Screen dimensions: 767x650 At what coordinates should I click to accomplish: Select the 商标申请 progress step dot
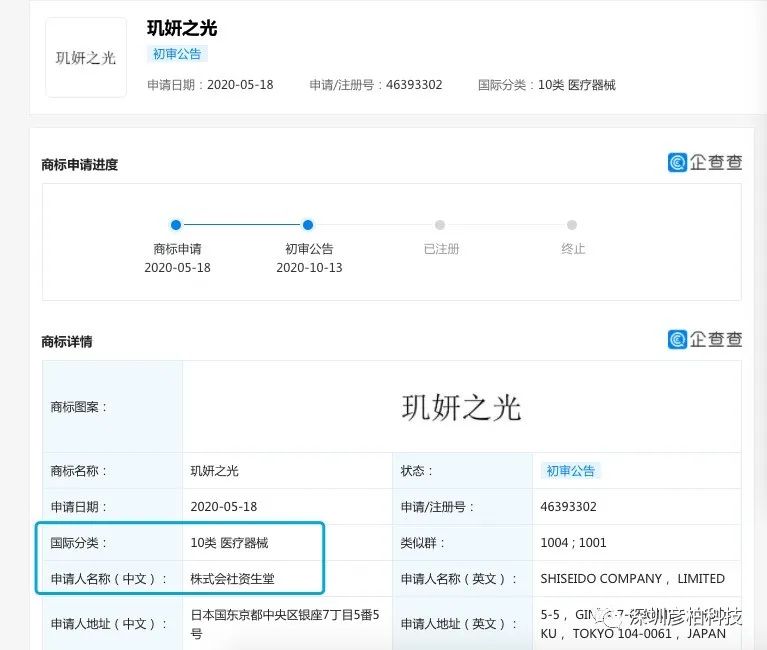(176, 225)
